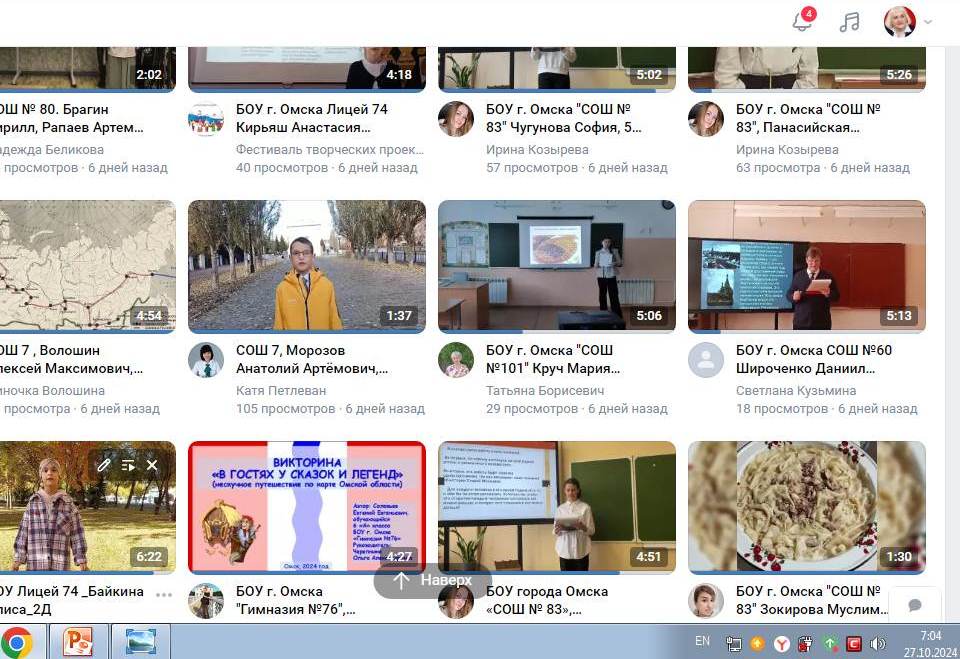Image resolution: width=960 pixels, height=659 pixels.
Task: Play the 4:51 girl reading video
Action: point(557,508)
